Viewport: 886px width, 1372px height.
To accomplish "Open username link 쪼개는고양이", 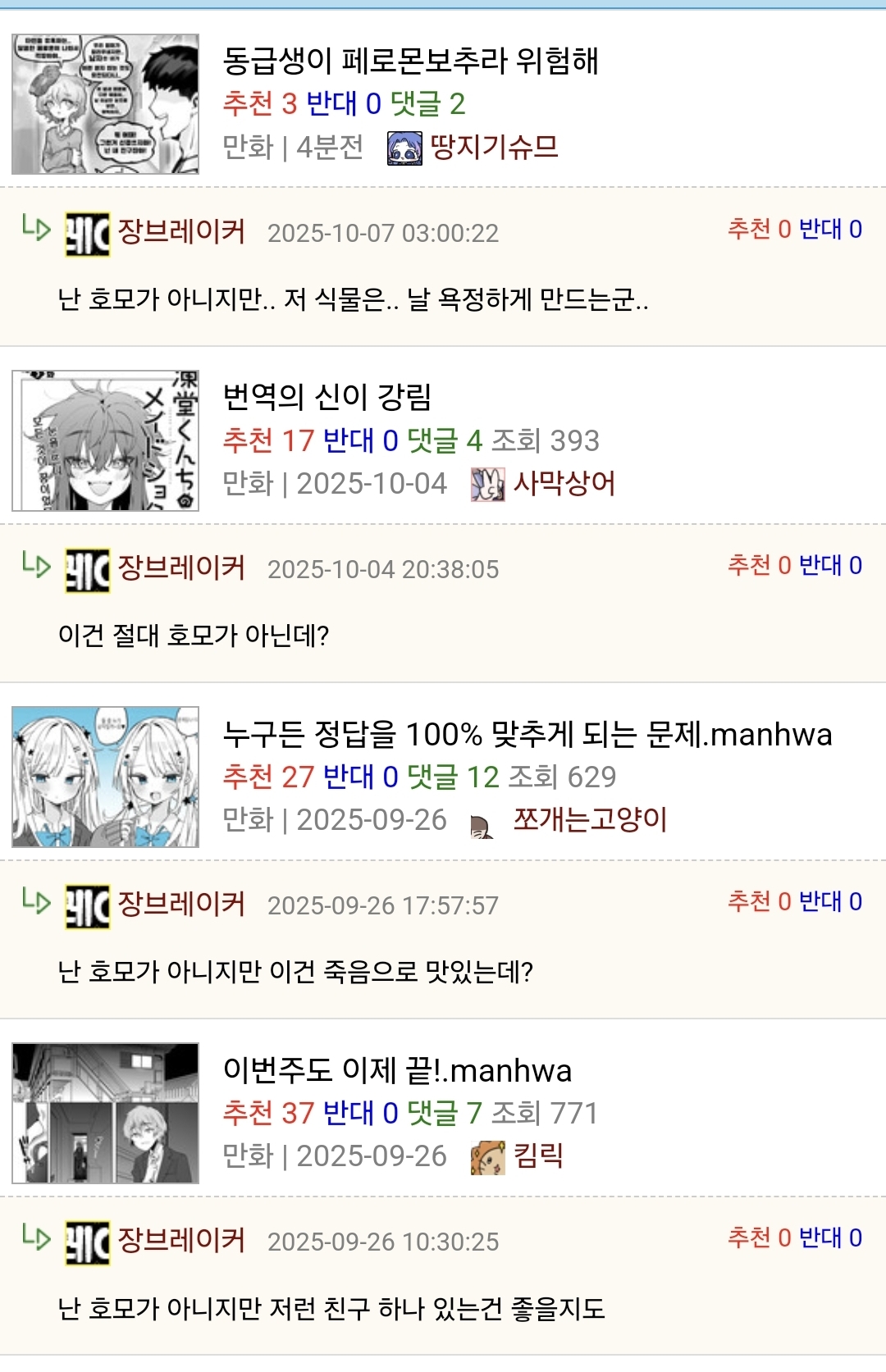I will pyautogui.click(x=590, y=819).
